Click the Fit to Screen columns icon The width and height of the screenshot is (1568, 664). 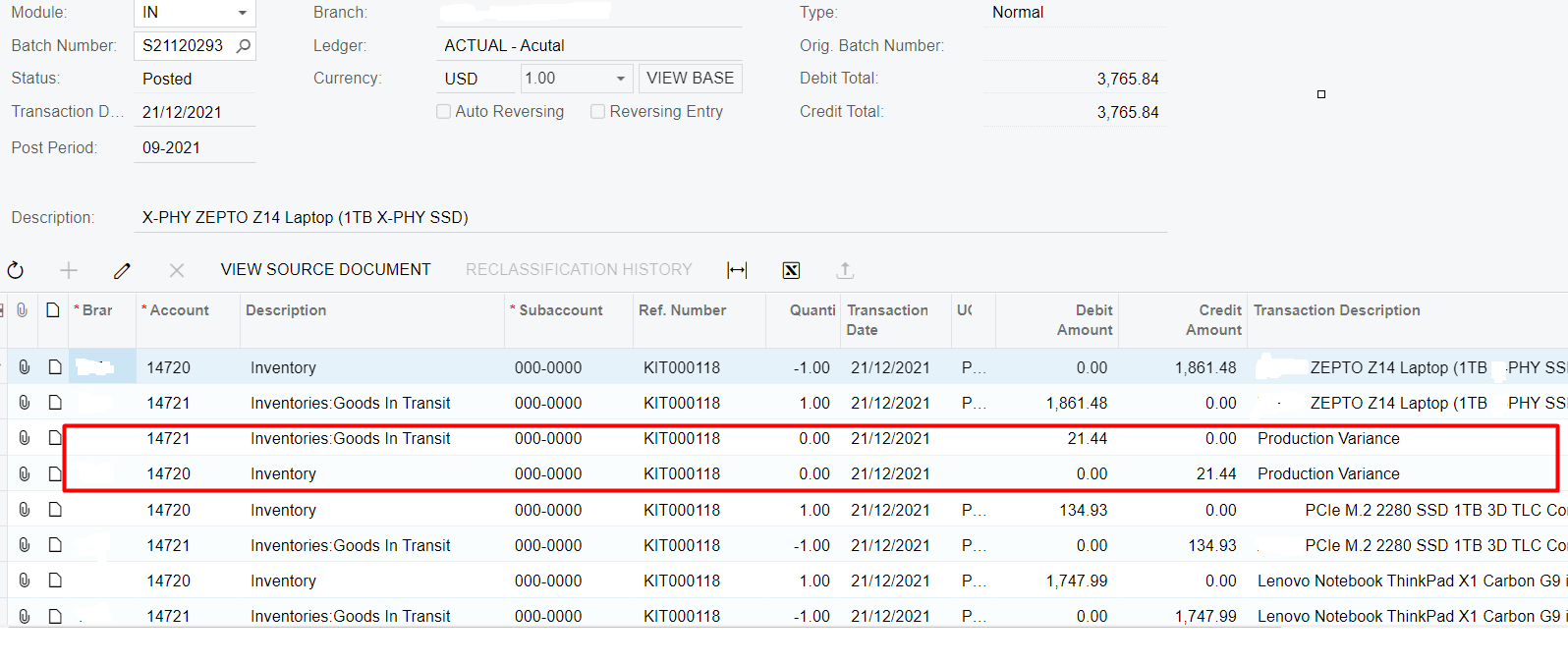tap(737, 270)
